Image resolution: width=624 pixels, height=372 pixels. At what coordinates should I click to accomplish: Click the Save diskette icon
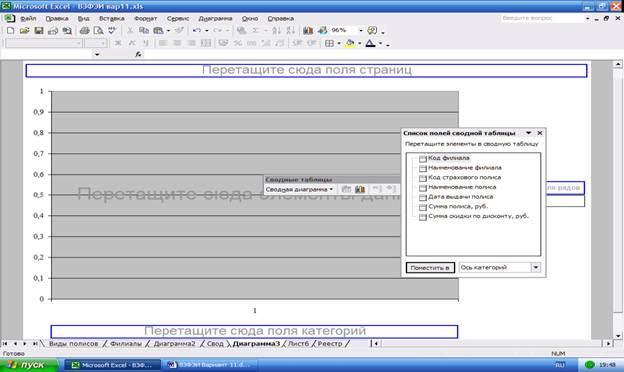[39, 30]
